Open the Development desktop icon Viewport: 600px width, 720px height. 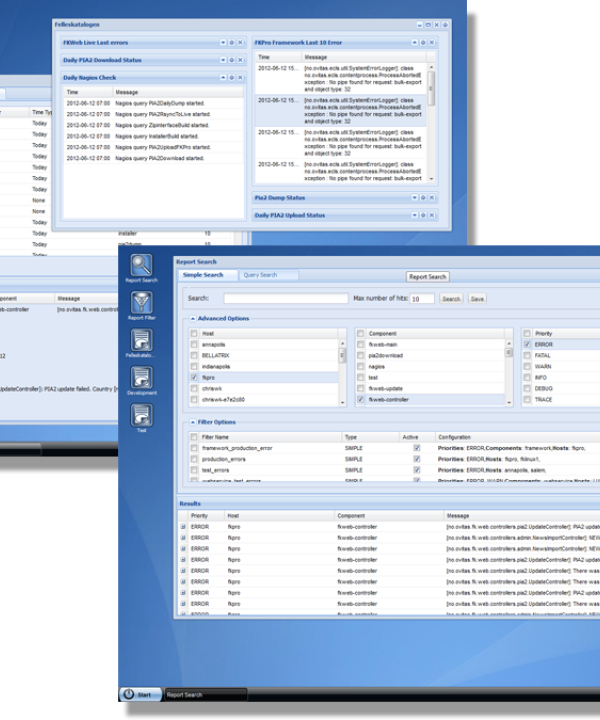point(141,379)
